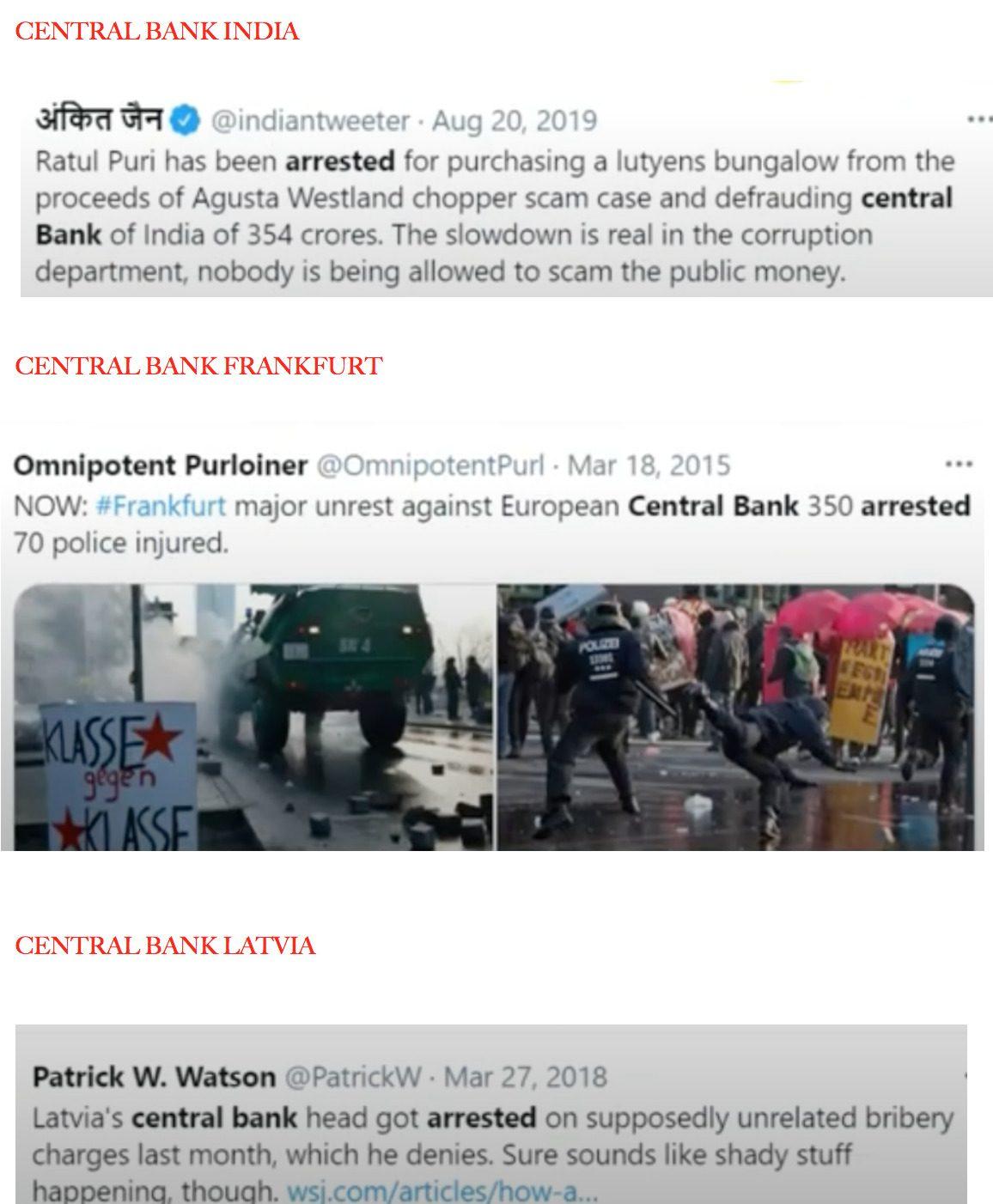Viewport: 993px width, 1204px height.
Task: Click the Omnipotent Purloiner display name
Action: (161, 465)
